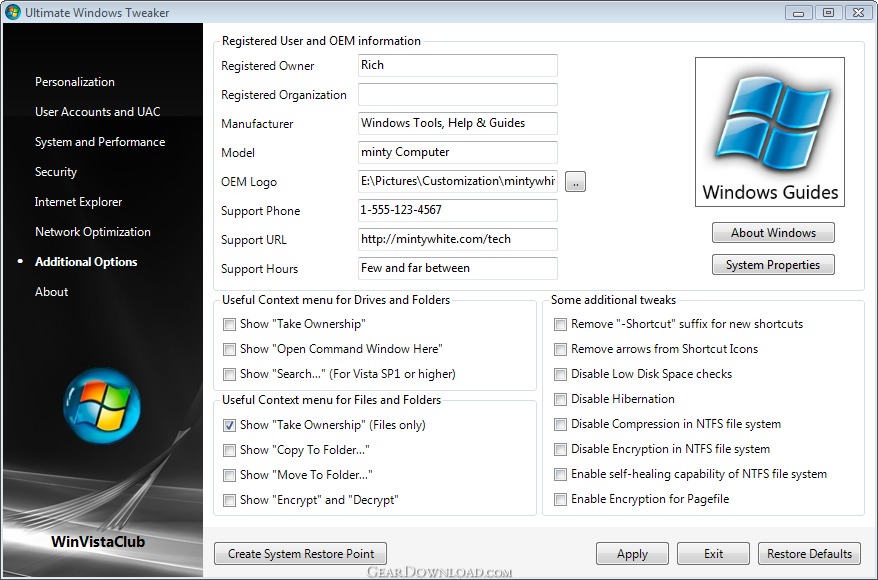Select the Security section
The height and width of the screenshot is (580, 878).
[55, 172]
